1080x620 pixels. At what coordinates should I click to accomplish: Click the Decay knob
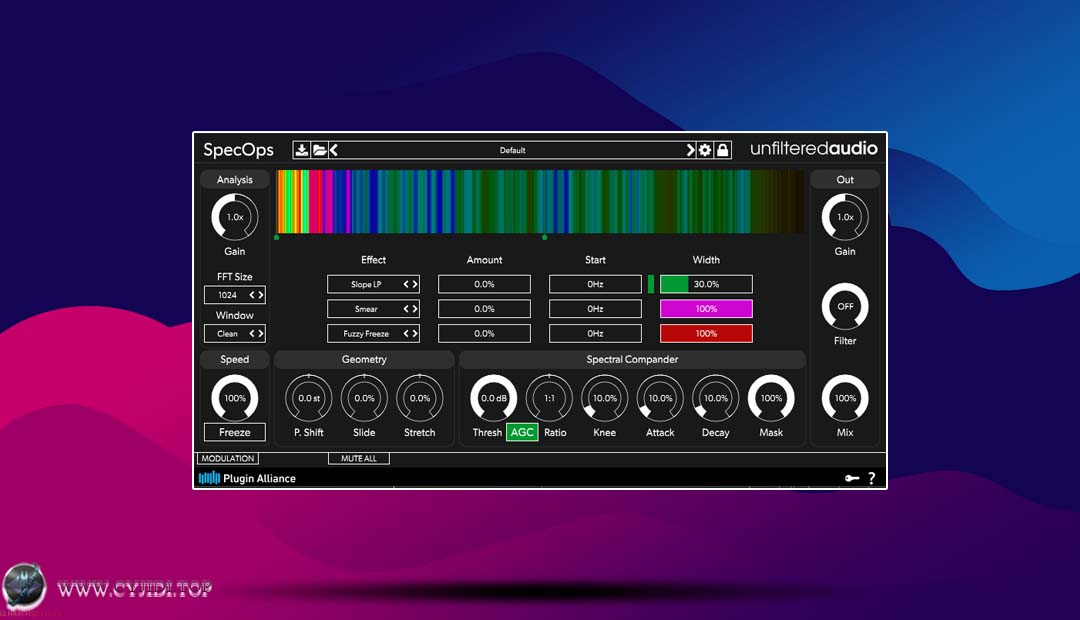click(x=716, y=398)
